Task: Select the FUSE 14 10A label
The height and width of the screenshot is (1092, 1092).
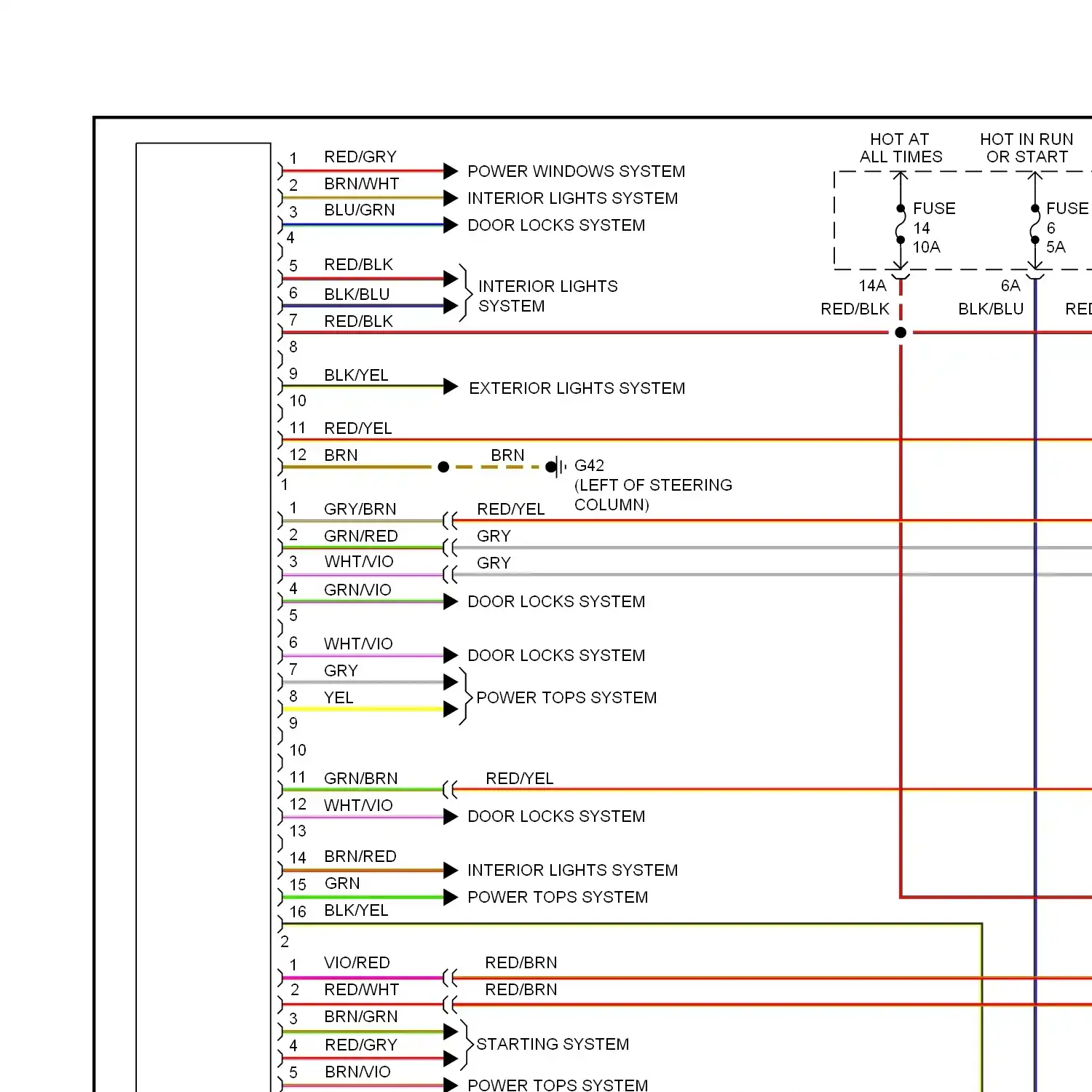Action: tap(934, 227)
